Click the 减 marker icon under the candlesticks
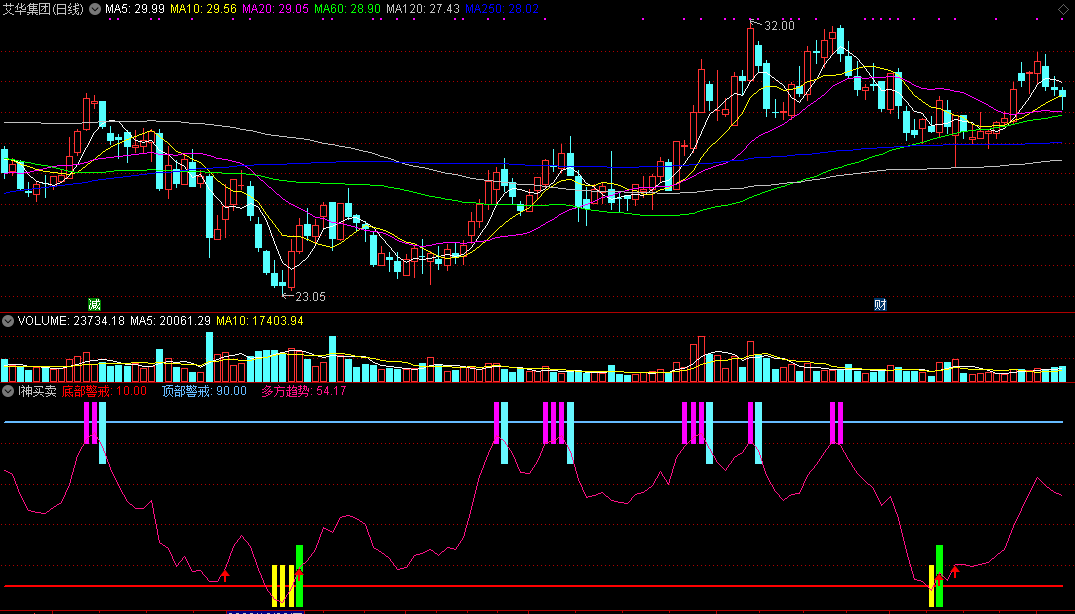 [x=94, y=304]
